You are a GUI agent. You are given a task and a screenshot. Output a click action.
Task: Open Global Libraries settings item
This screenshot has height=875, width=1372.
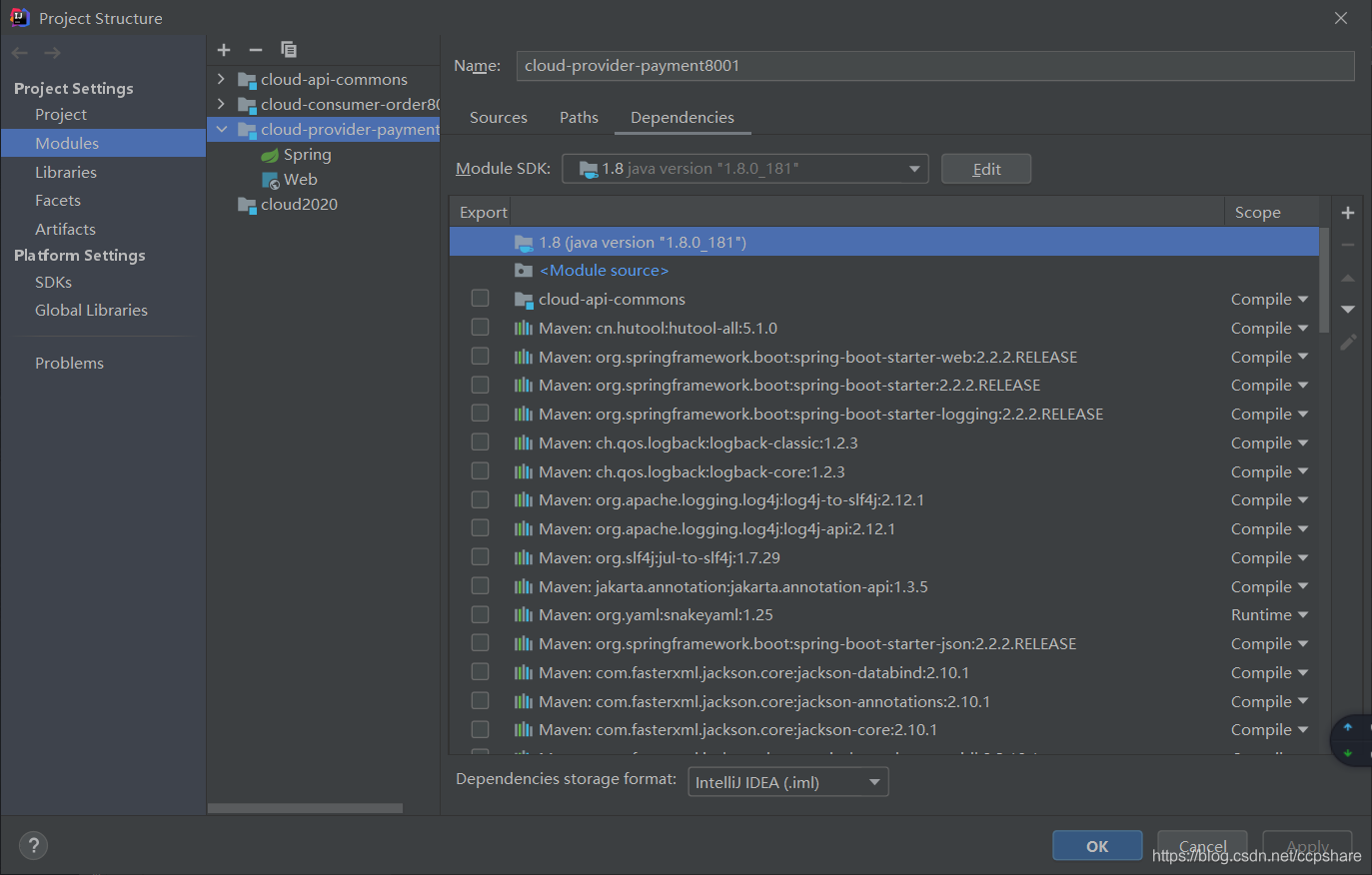[91, 311]
